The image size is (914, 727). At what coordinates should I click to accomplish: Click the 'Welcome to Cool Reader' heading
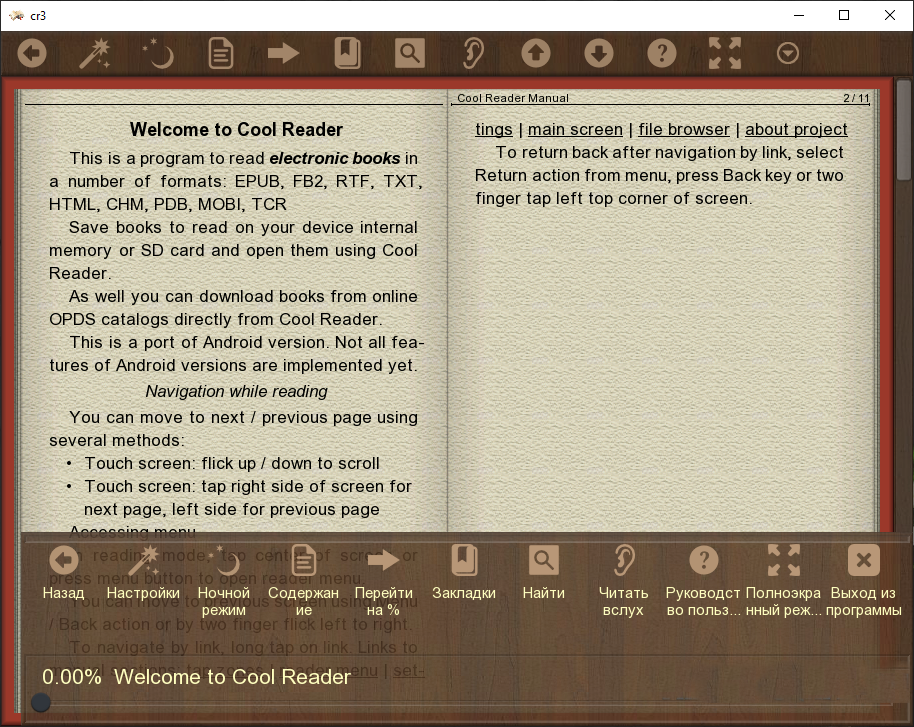coord(236,129)
